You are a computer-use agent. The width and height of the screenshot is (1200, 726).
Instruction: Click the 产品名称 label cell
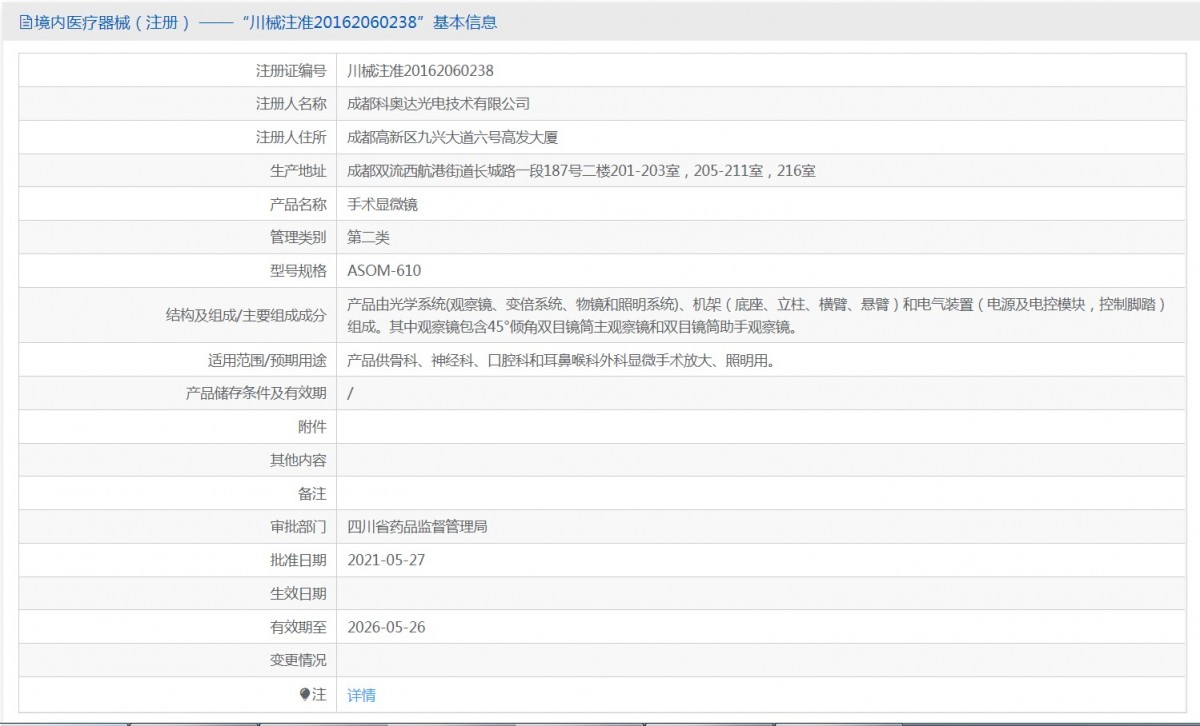178,204
